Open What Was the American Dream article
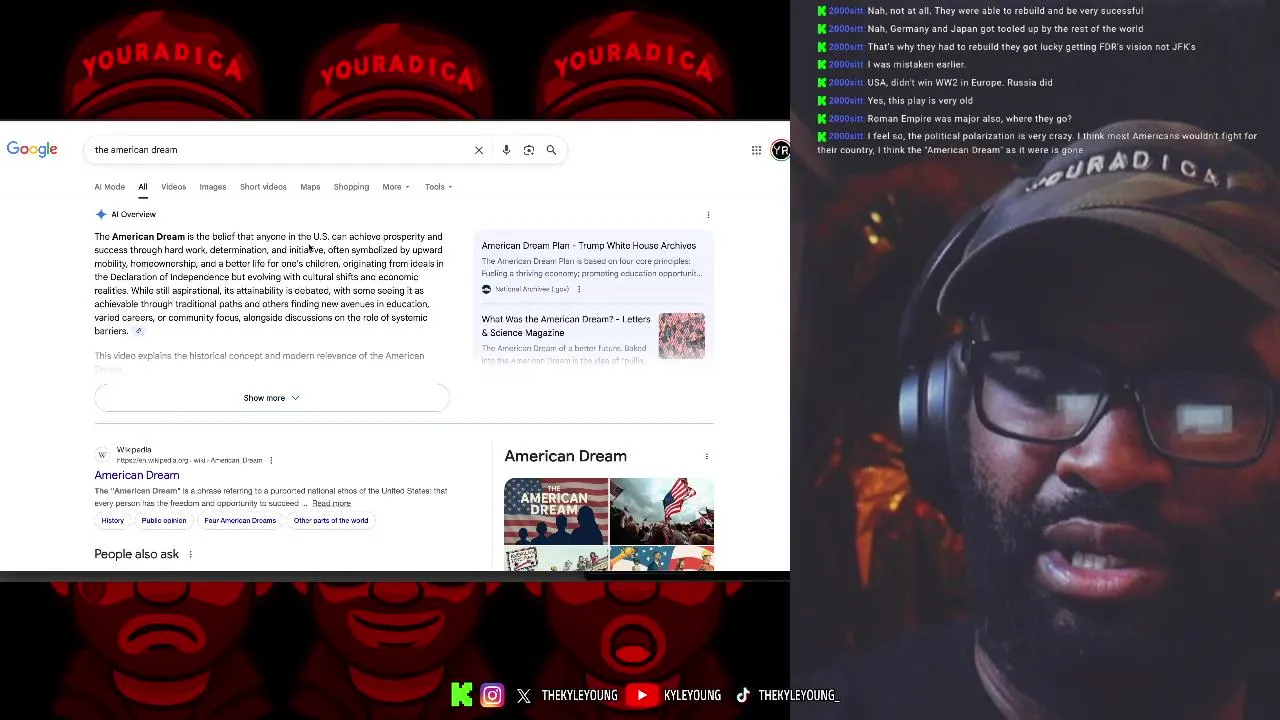 [x=566, y=326]
